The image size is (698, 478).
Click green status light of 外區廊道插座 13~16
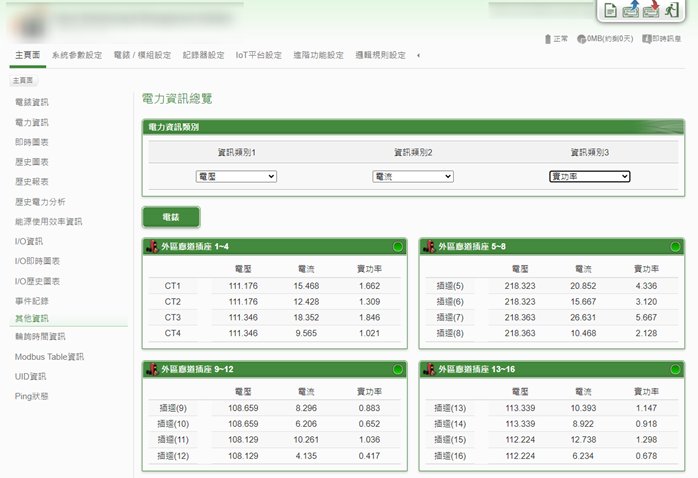(676, 369)
